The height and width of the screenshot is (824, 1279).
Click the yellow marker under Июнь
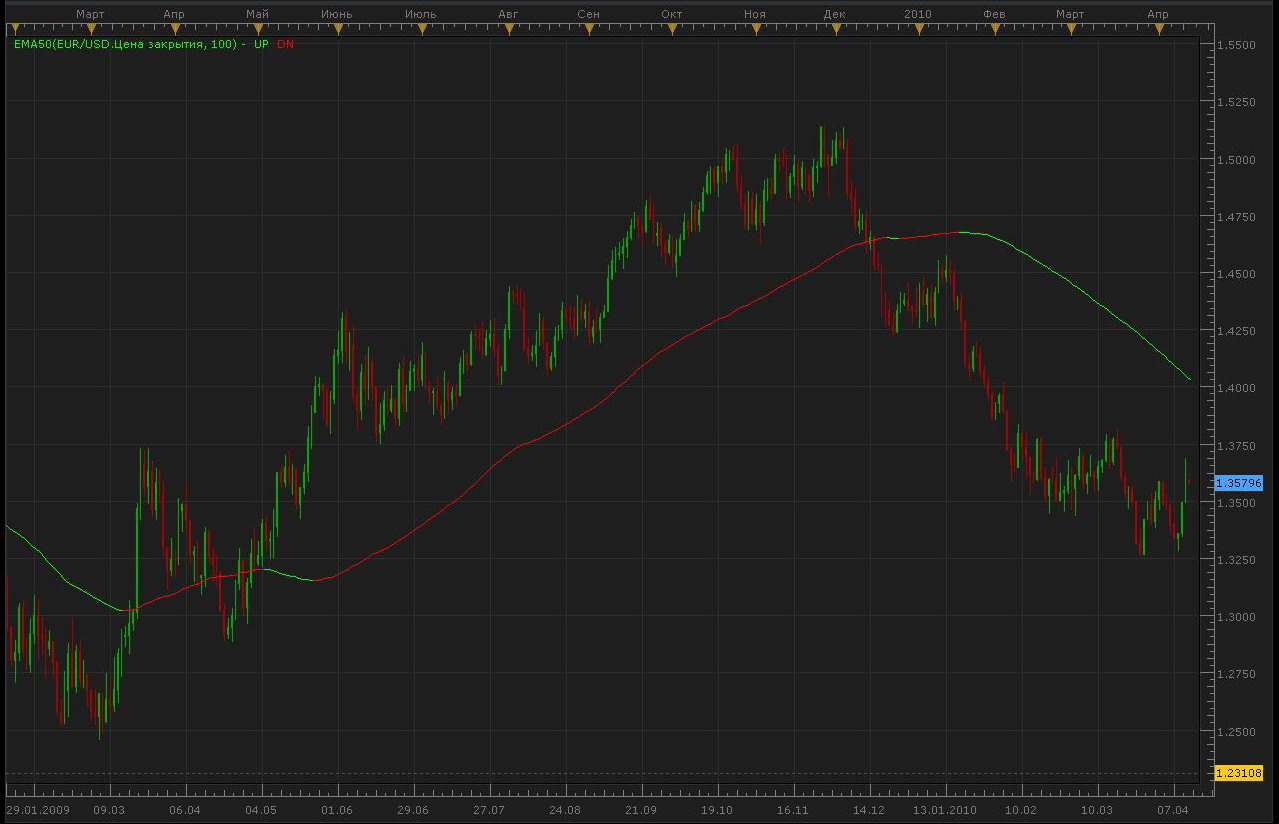click(337, 29)
